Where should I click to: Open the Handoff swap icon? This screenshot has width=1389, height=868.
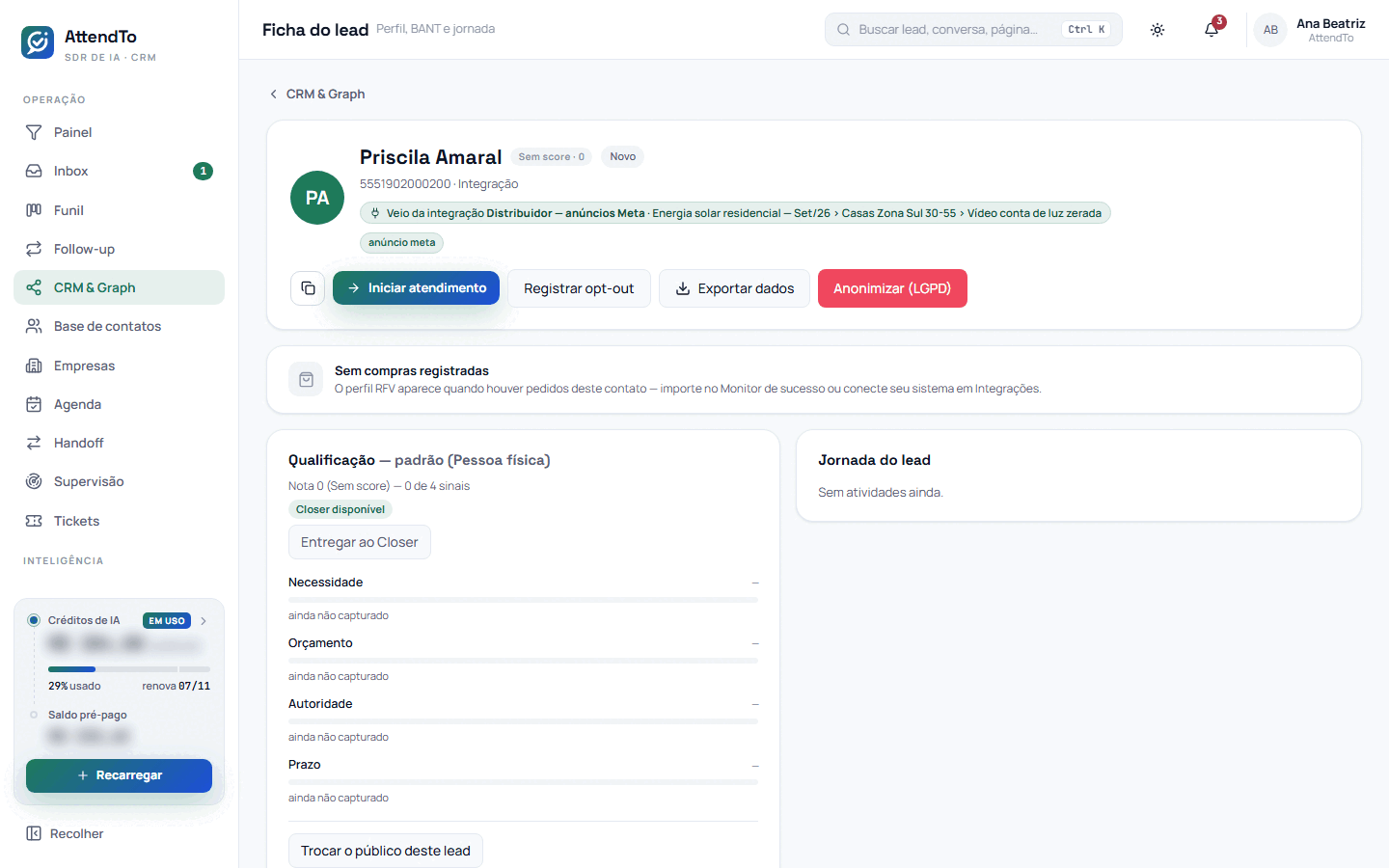(34, 443)
